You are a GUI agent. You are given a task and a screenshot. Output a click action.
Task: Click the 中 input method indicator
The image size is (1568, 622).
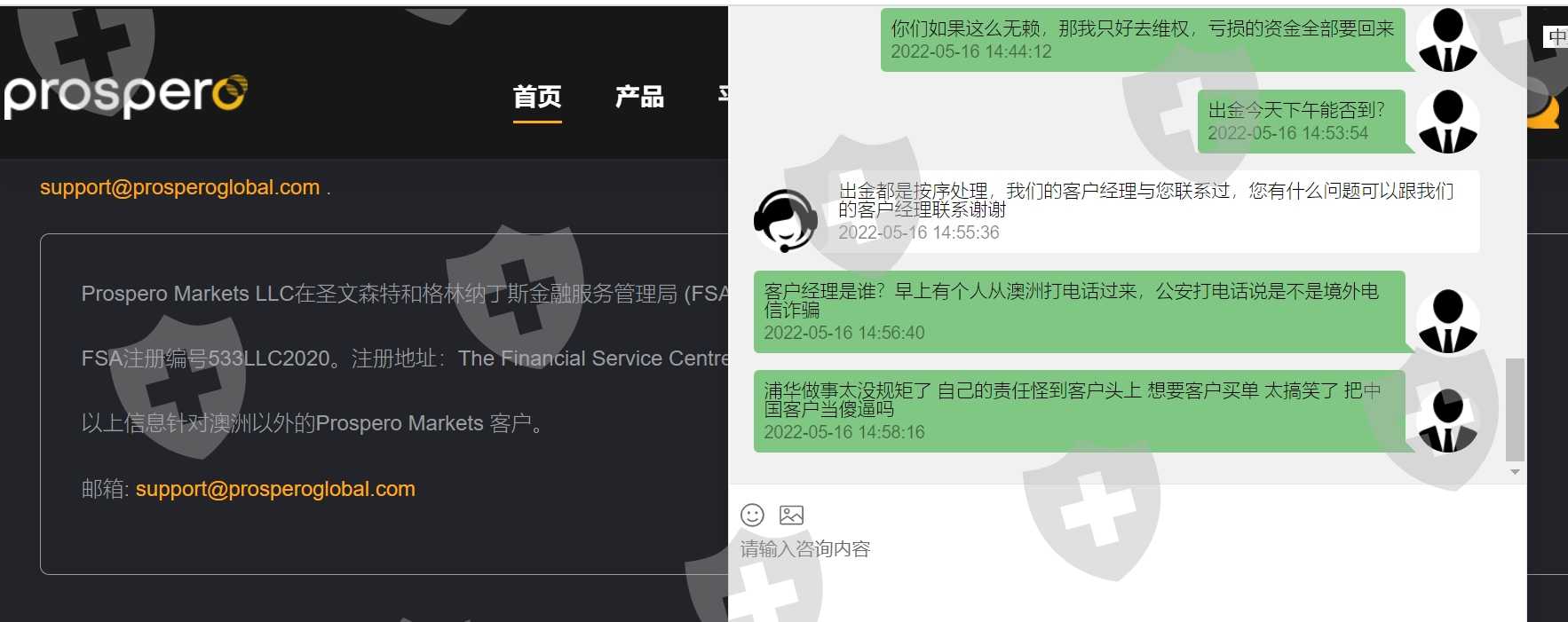point(1556,36)
